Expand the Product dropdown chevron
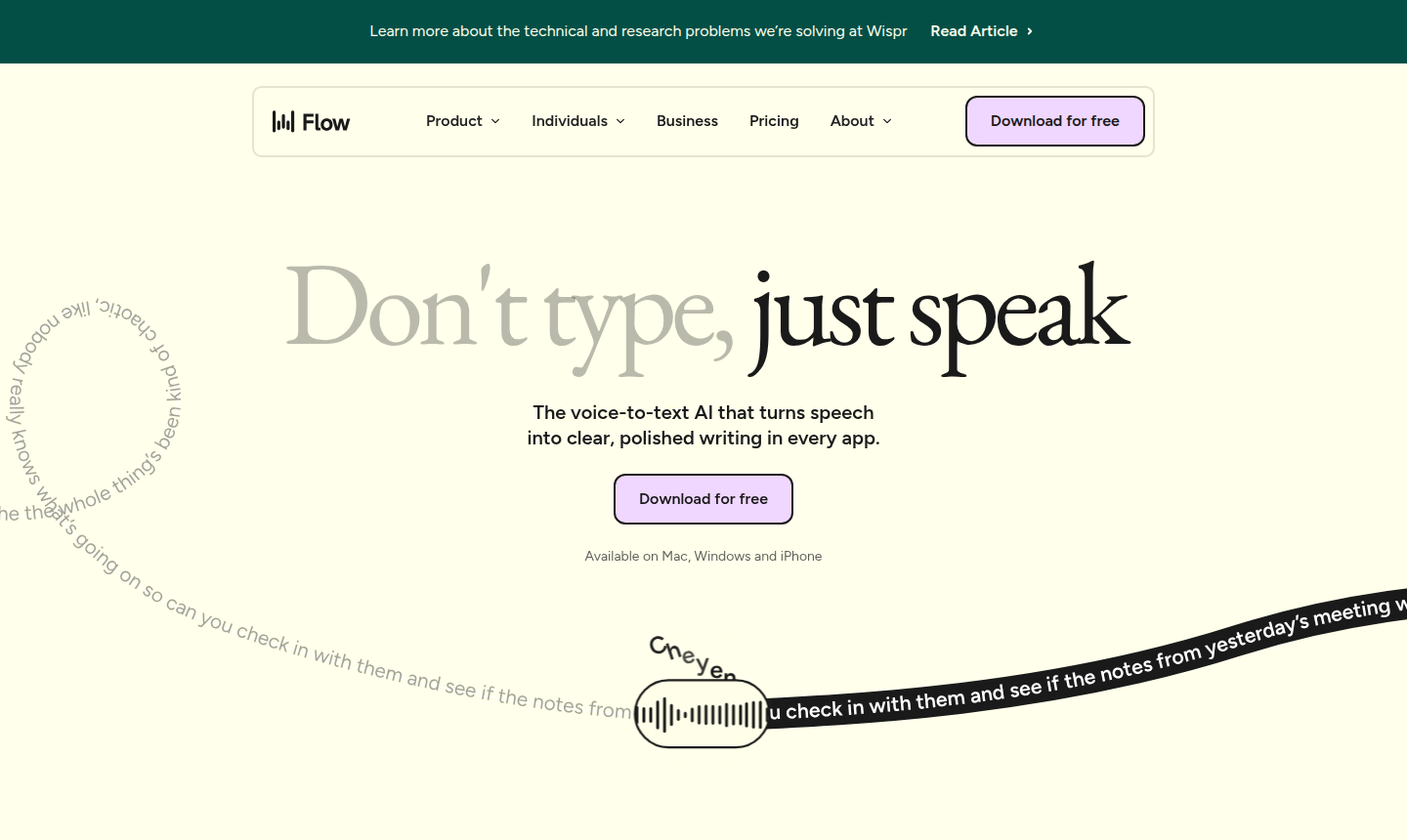This screenshot has width=1407, height=840. (495, 121)
